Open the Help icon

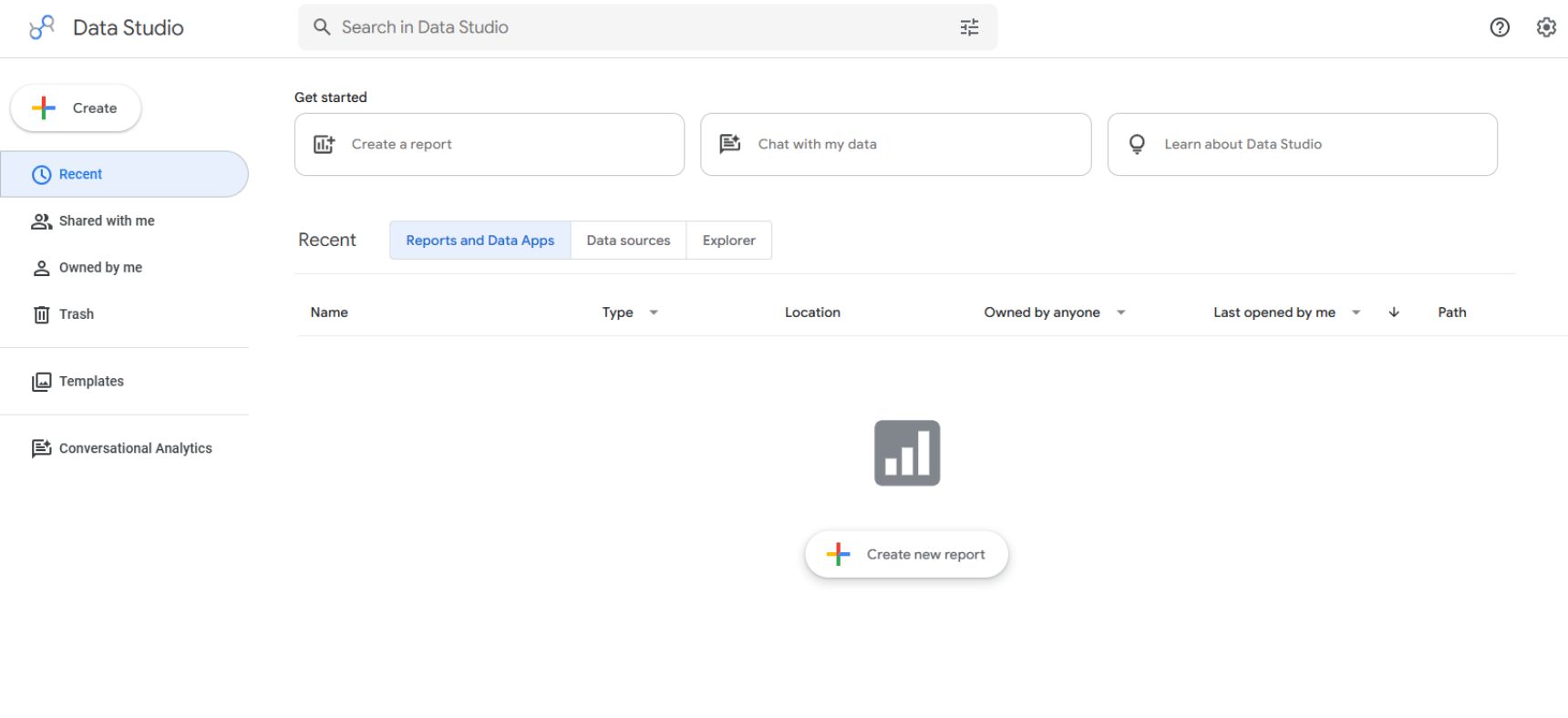coord(1500,27)
